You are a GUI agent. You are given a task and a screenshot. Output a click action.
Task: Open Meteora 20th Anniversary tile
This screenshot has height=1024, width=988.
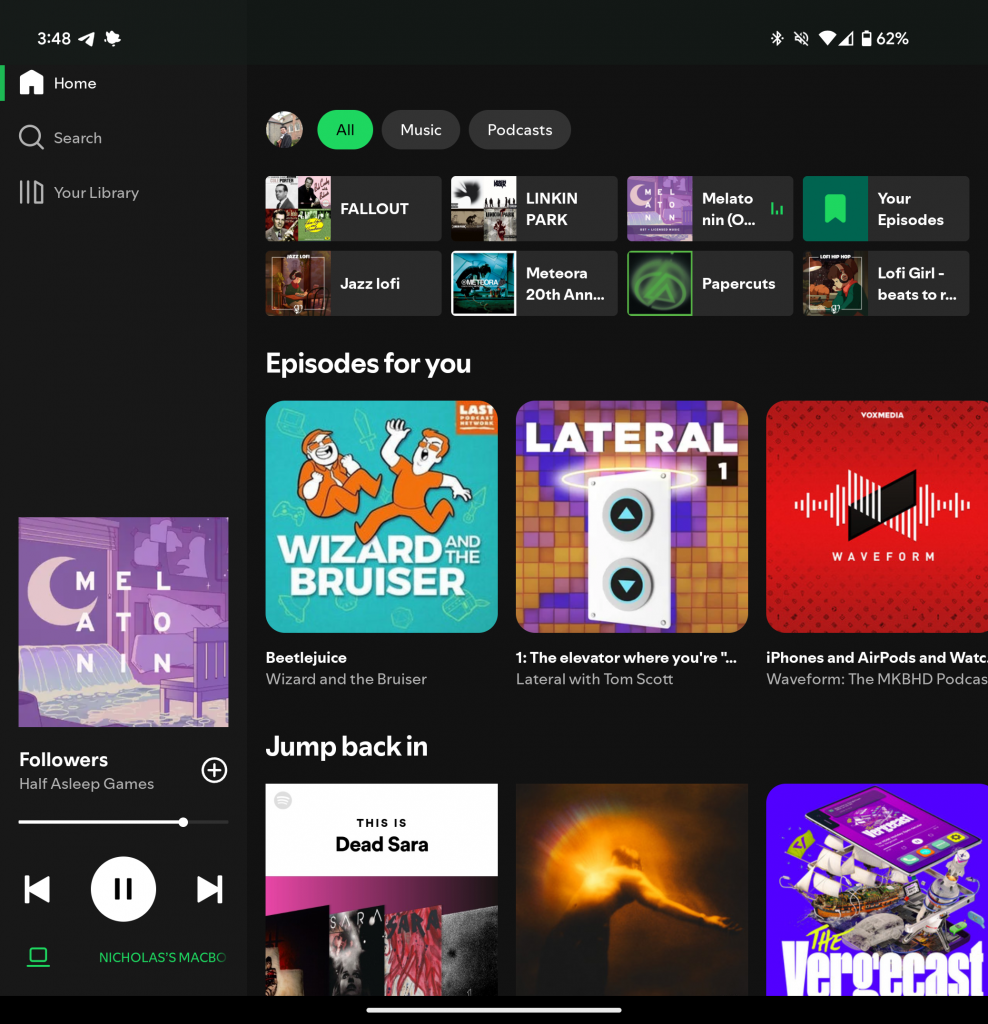[x=534, y=283]
